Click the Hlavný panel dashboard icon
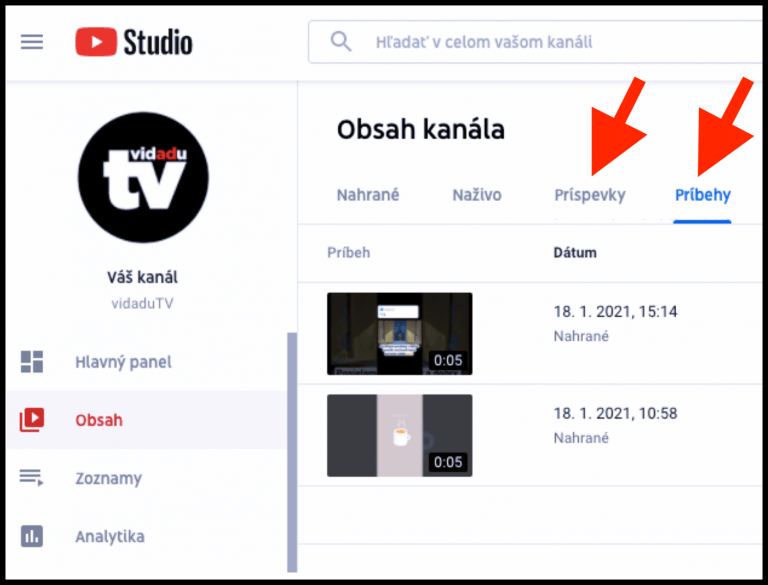This screenshot has width=768, height=585. [x=32, y=362]
